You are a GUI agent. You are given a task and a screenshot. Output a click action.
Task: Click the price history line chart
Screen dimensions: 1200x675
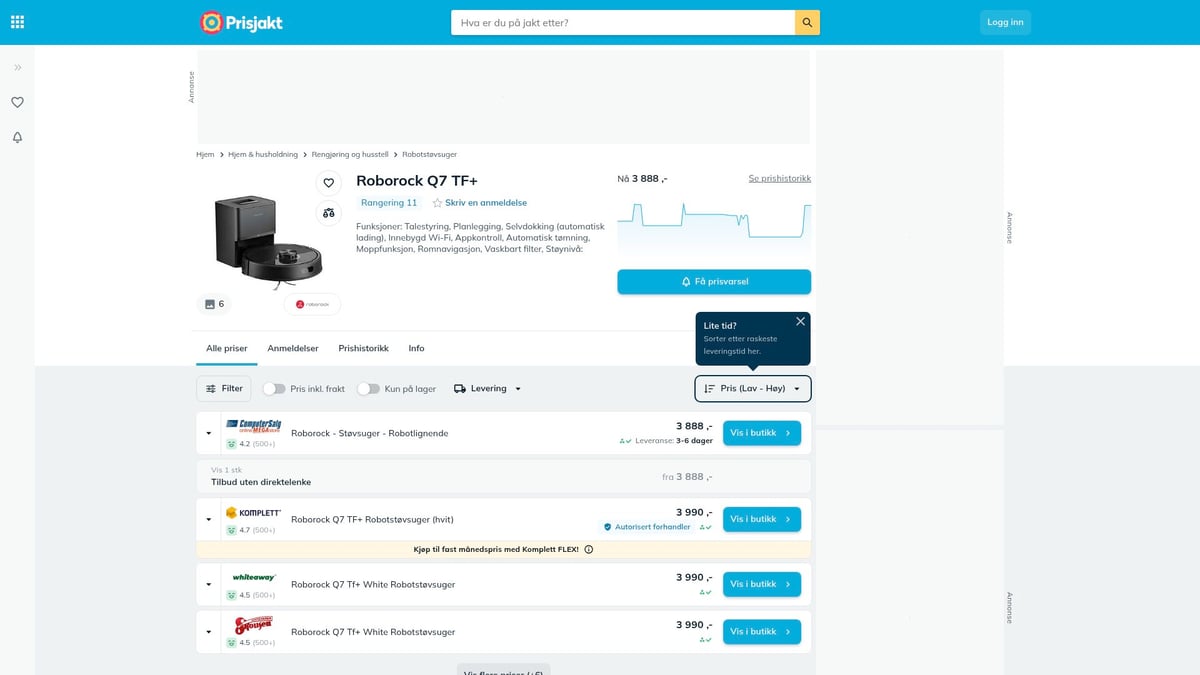[714, 225]
